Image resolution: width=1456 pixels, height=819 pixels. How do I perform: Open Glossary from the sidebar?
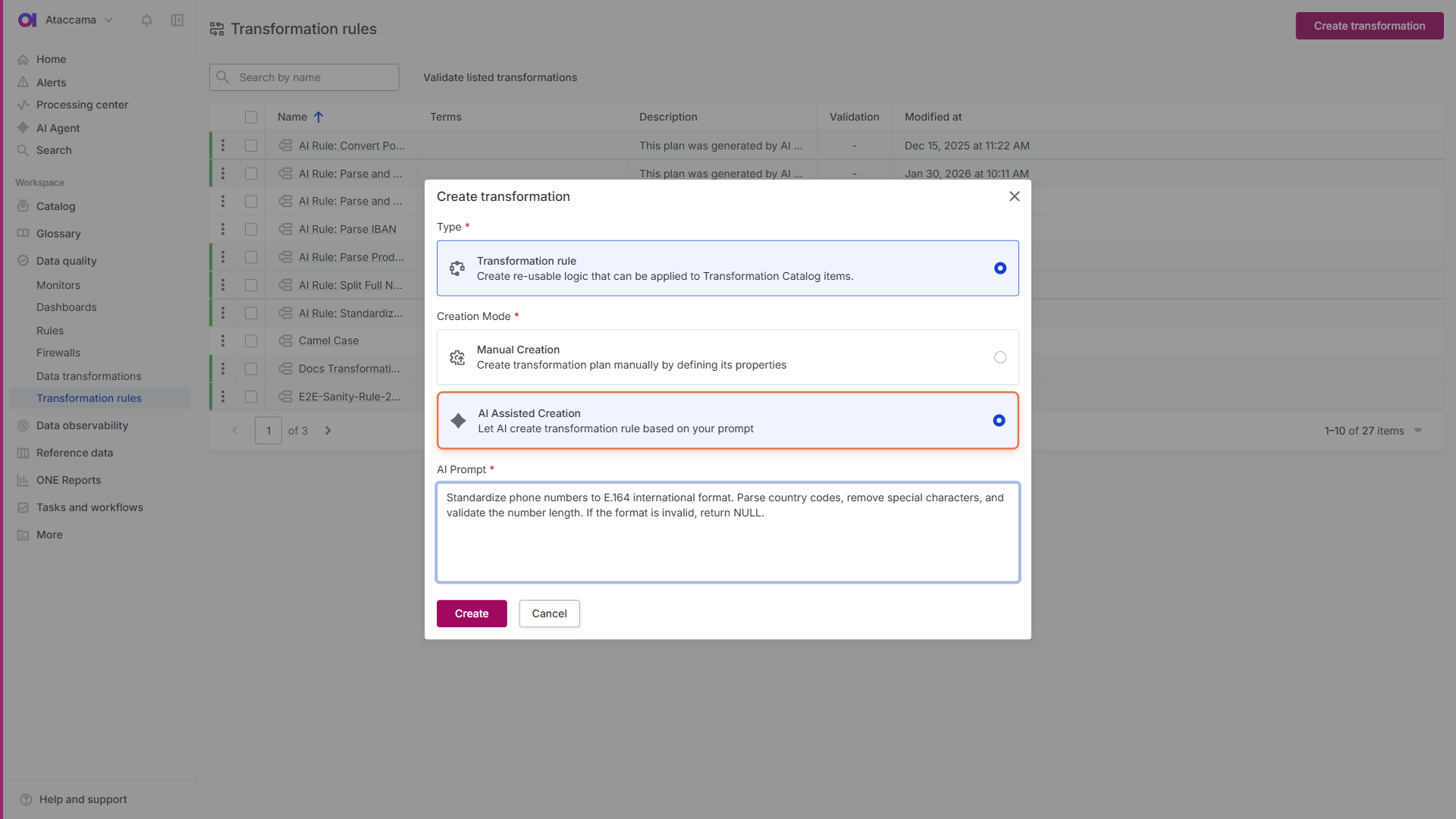(58, 233)
